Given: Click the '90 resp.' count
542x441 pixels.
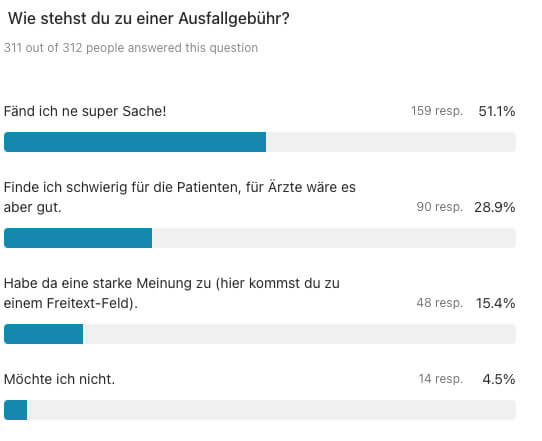Looking at the screenshot, I should point(440,207).
